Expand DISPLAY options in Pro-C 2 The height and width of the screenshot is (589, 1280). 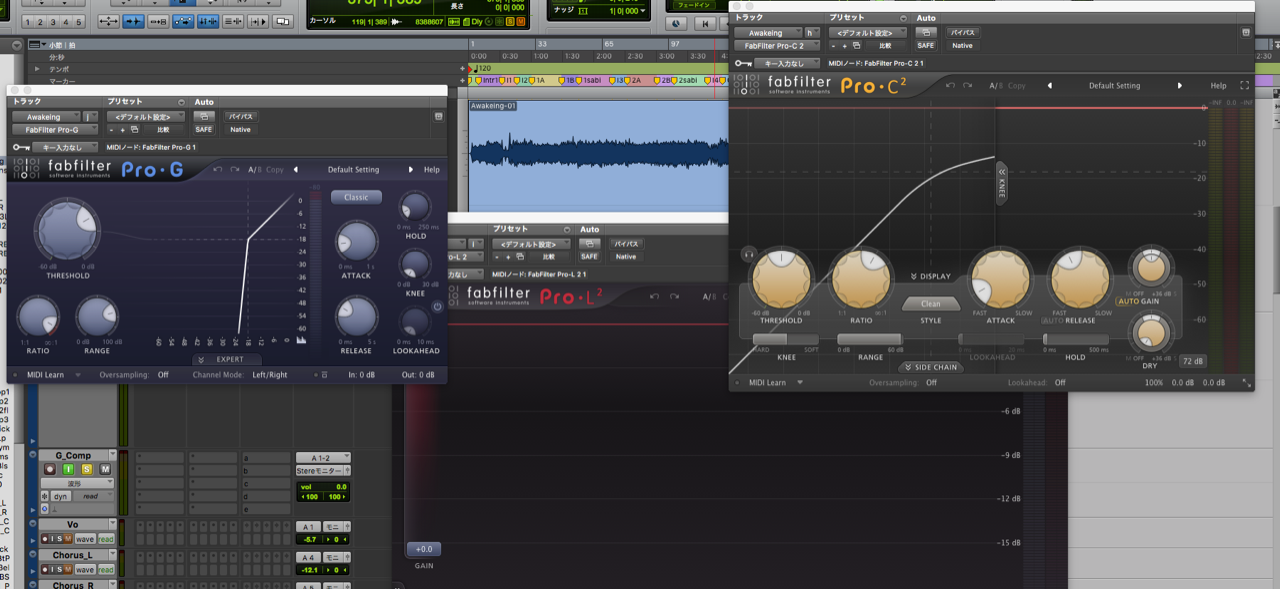tap(931, 276)
